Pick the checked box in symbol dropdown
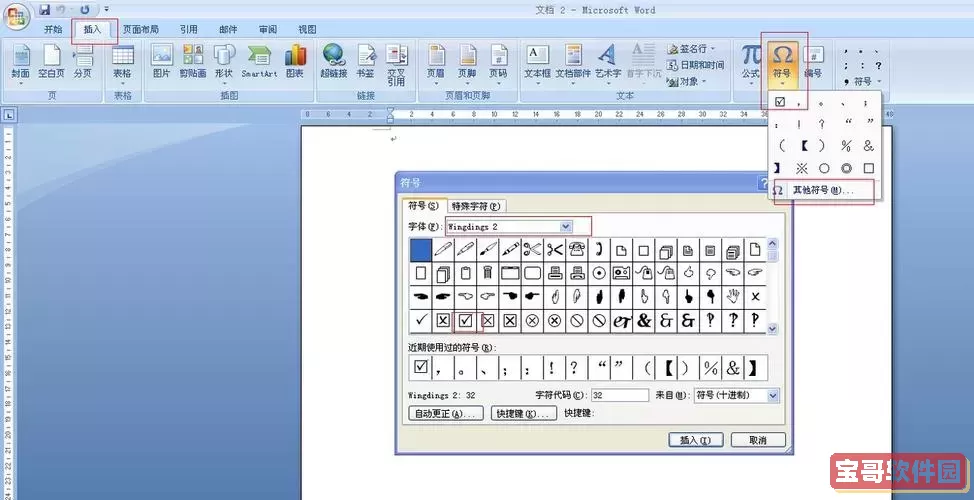This screenshot has height=500, width=974. [780, 101]
